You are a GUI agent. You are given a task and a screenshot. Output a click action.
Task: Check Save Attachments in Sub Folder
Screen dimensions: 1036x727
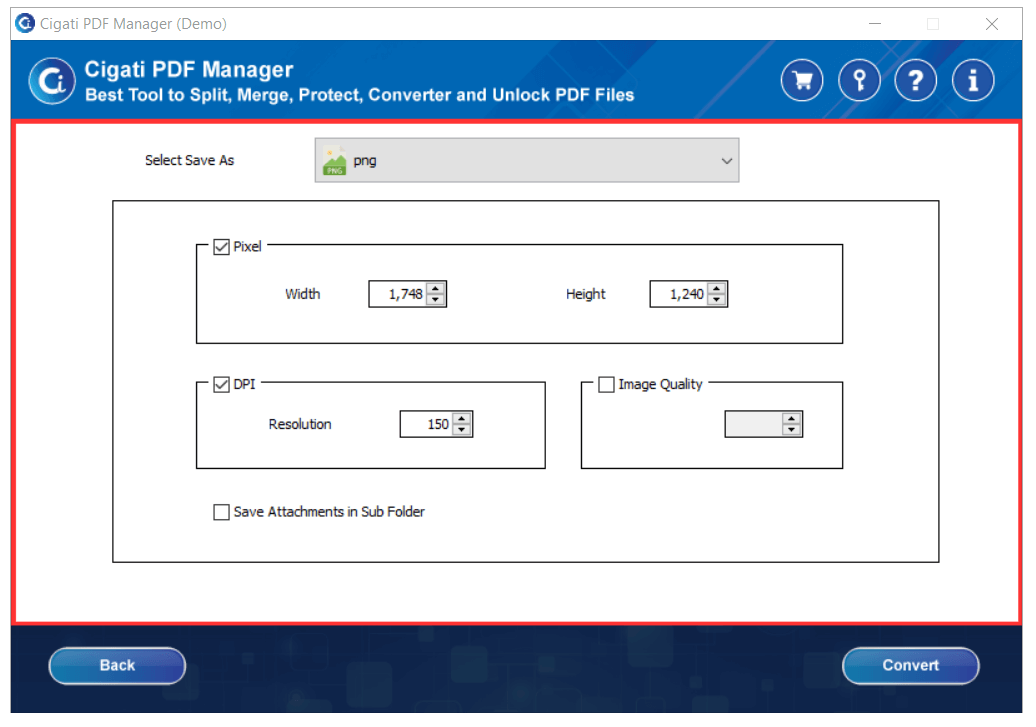click(221, 512)
